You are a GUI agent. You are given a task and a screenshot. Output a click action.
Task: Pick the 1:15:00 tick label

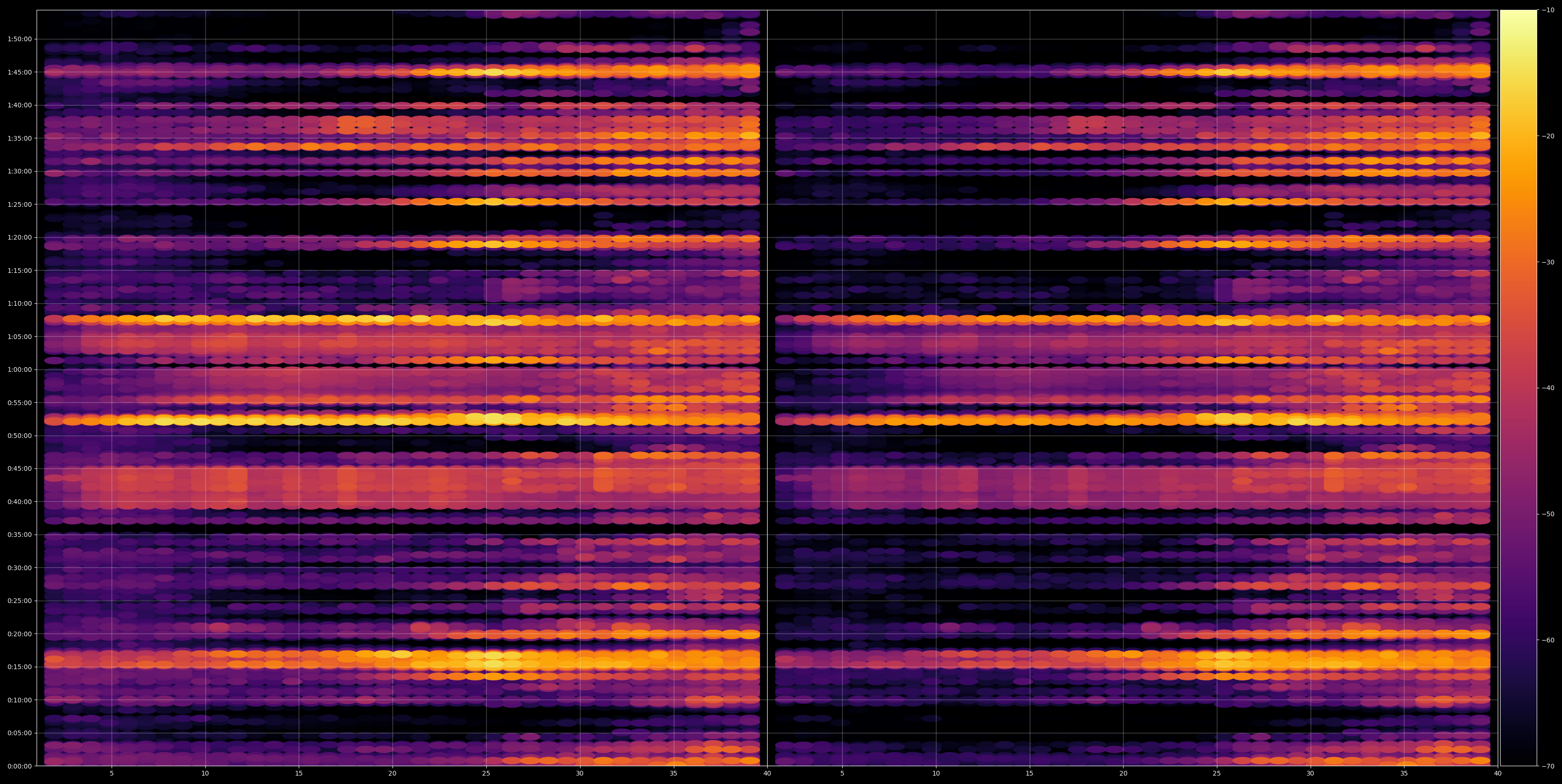[19, 271]
